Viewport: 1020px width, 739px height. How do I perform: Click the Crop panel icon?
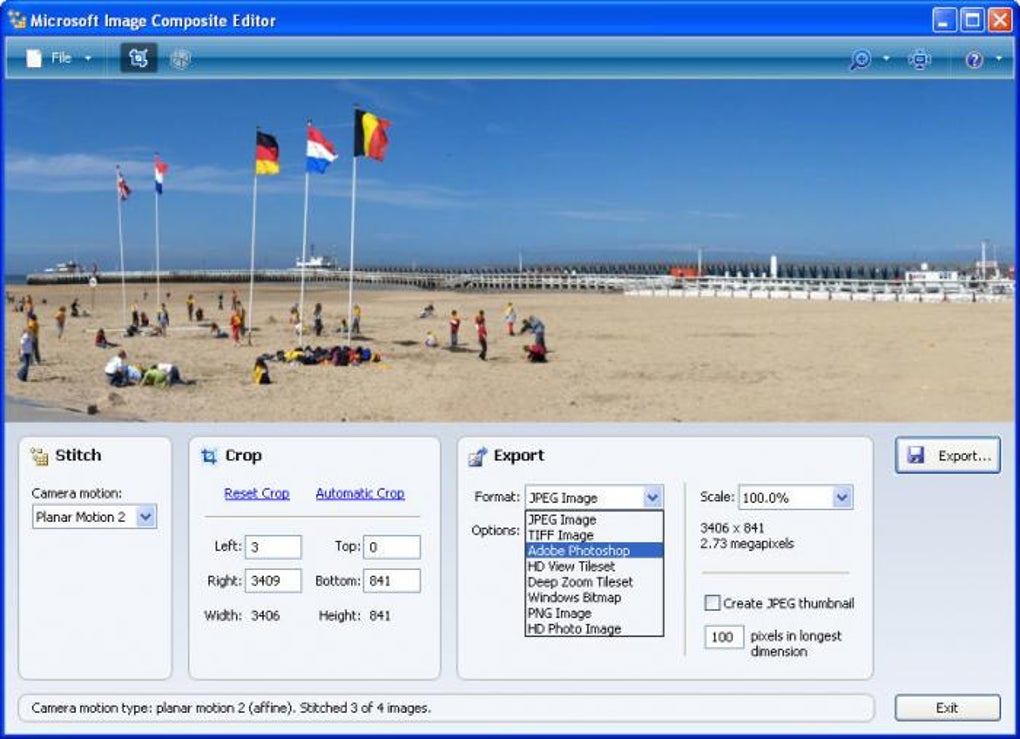(208, 456)
